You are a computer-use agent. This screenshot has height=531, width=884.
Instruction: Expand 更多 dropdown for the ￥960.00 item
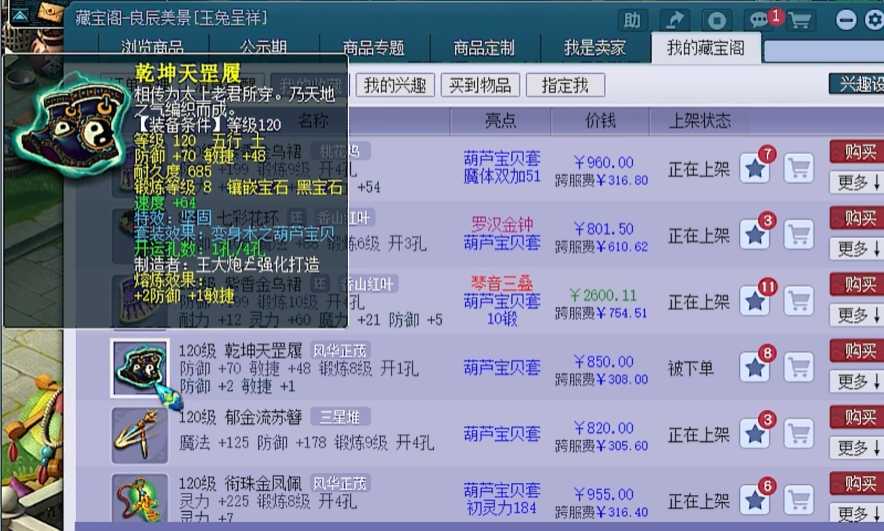tap(858, 183)
